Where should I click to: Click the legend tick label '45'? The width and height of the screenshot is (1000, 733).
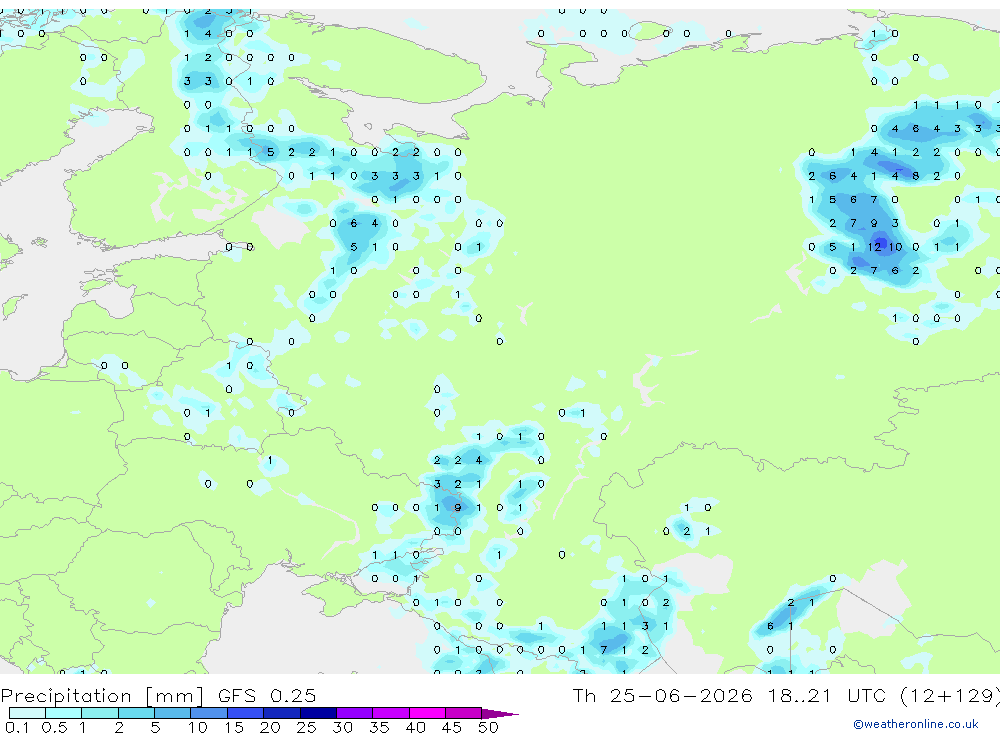452,727
